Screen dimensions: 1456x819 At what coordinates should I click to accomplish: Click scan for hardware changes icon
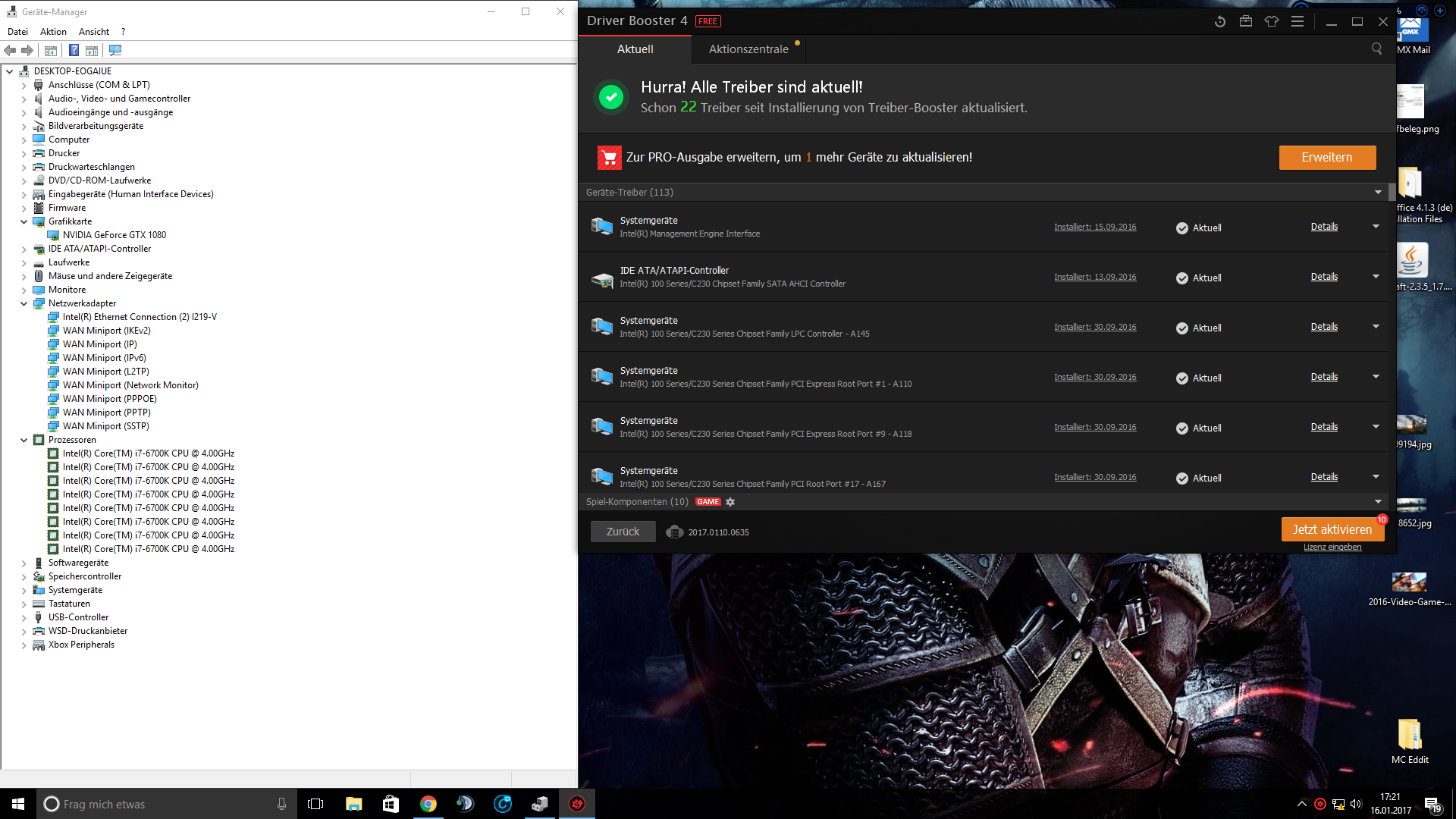(115, 51)
